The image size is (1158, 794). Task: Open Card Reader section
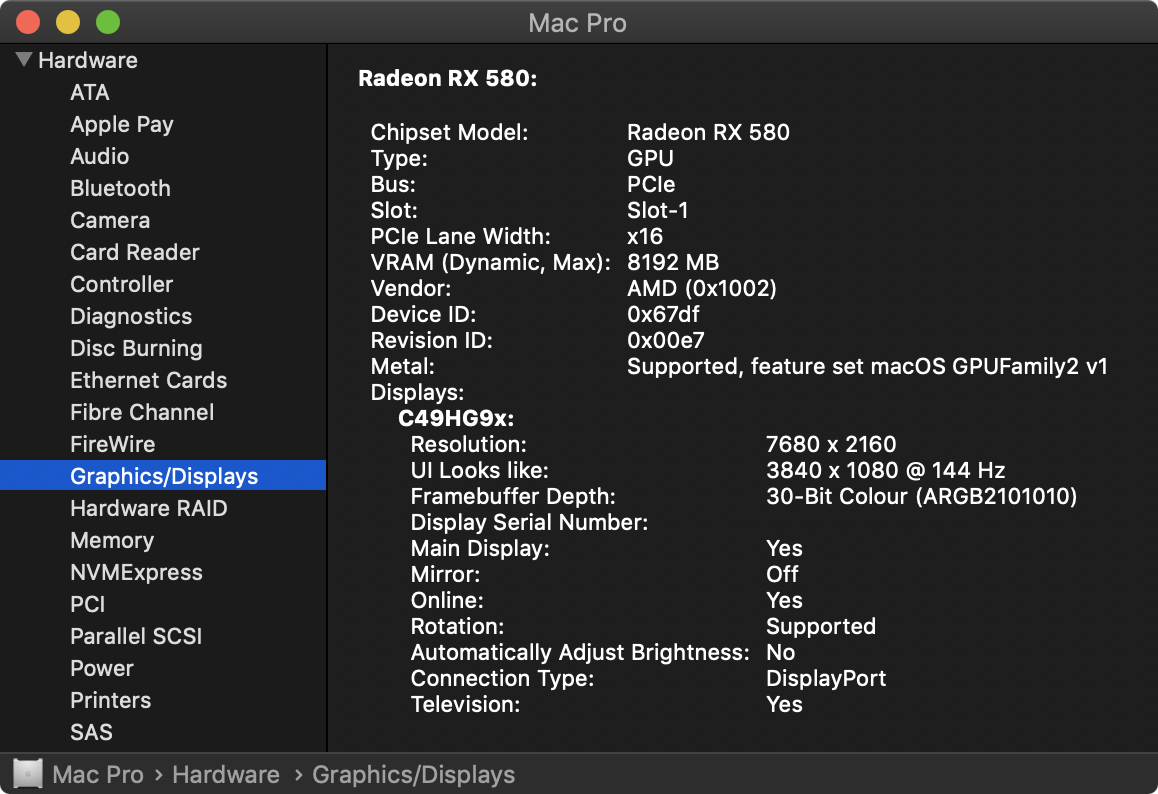[x=134, y=253]
